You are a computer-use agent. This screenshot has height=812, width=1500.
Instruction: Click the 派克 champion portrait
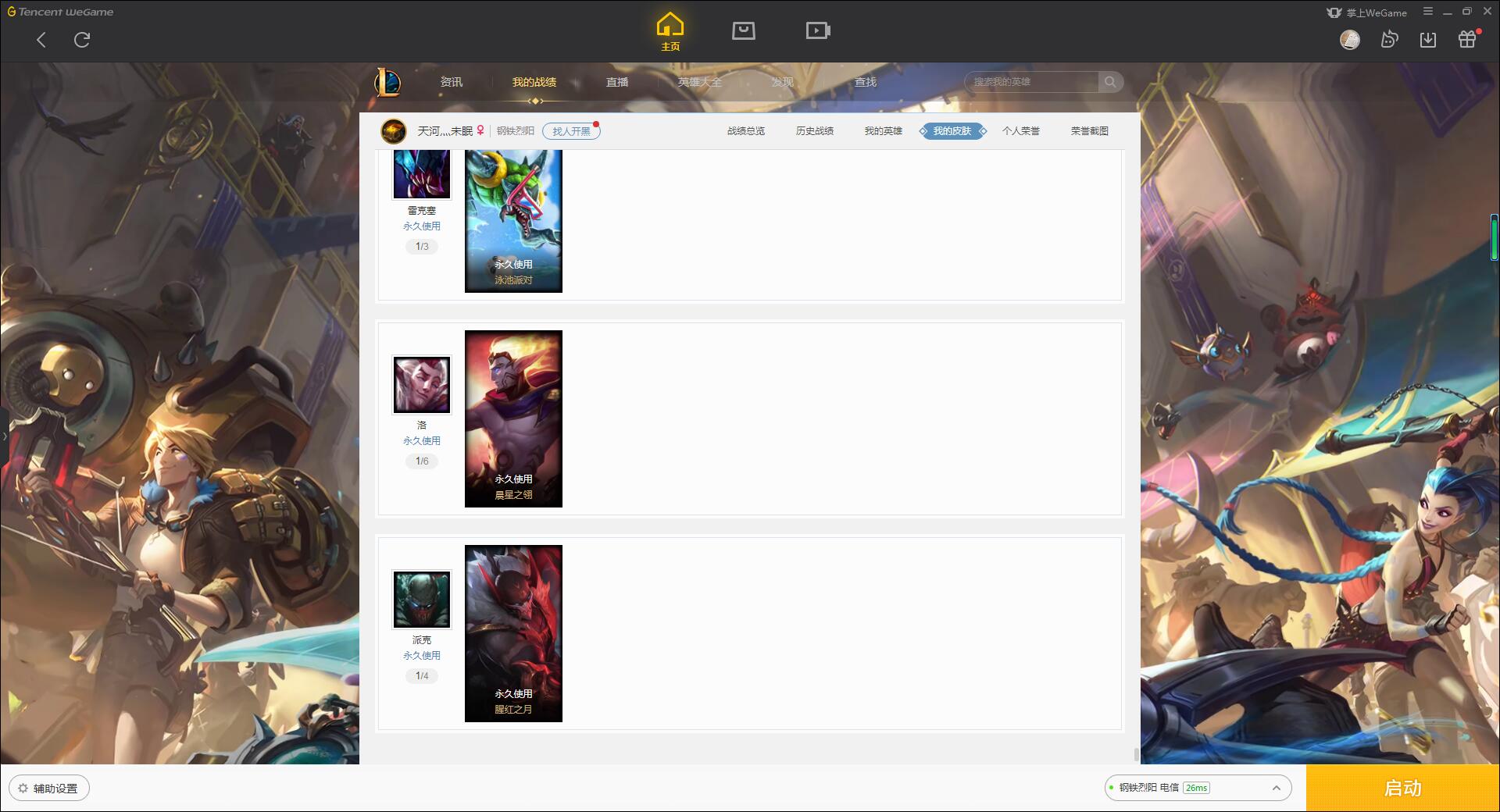tap(422, 600)
